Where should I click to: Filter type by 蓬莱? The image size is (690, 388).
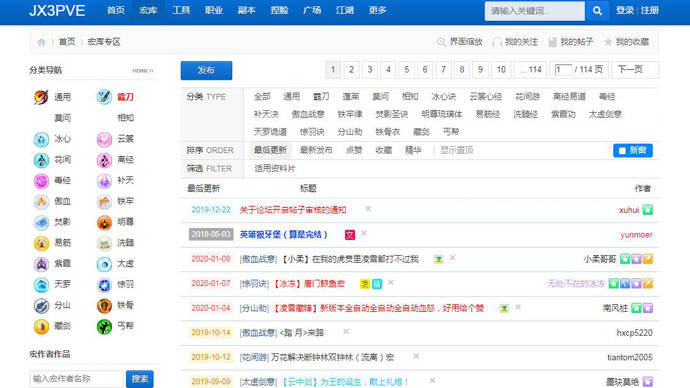[350, 97]
